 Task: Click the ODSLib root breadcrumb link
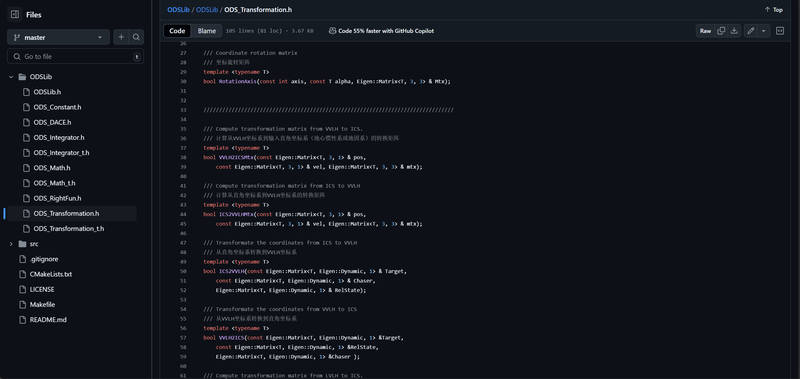(x=178, y=10)
